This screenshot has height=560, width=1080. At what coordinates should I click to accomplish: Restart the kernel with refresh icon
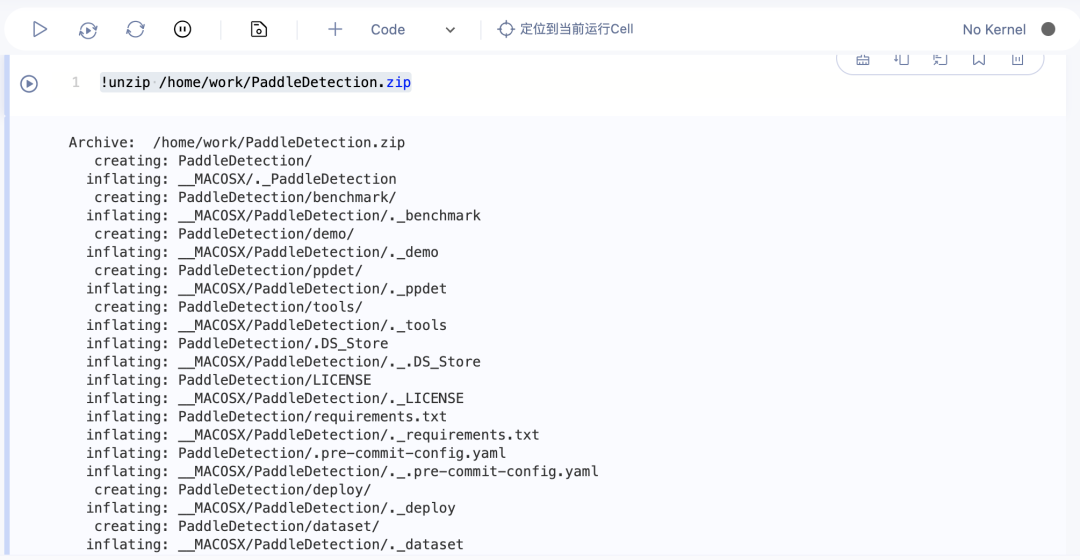(x=135, y=29)
